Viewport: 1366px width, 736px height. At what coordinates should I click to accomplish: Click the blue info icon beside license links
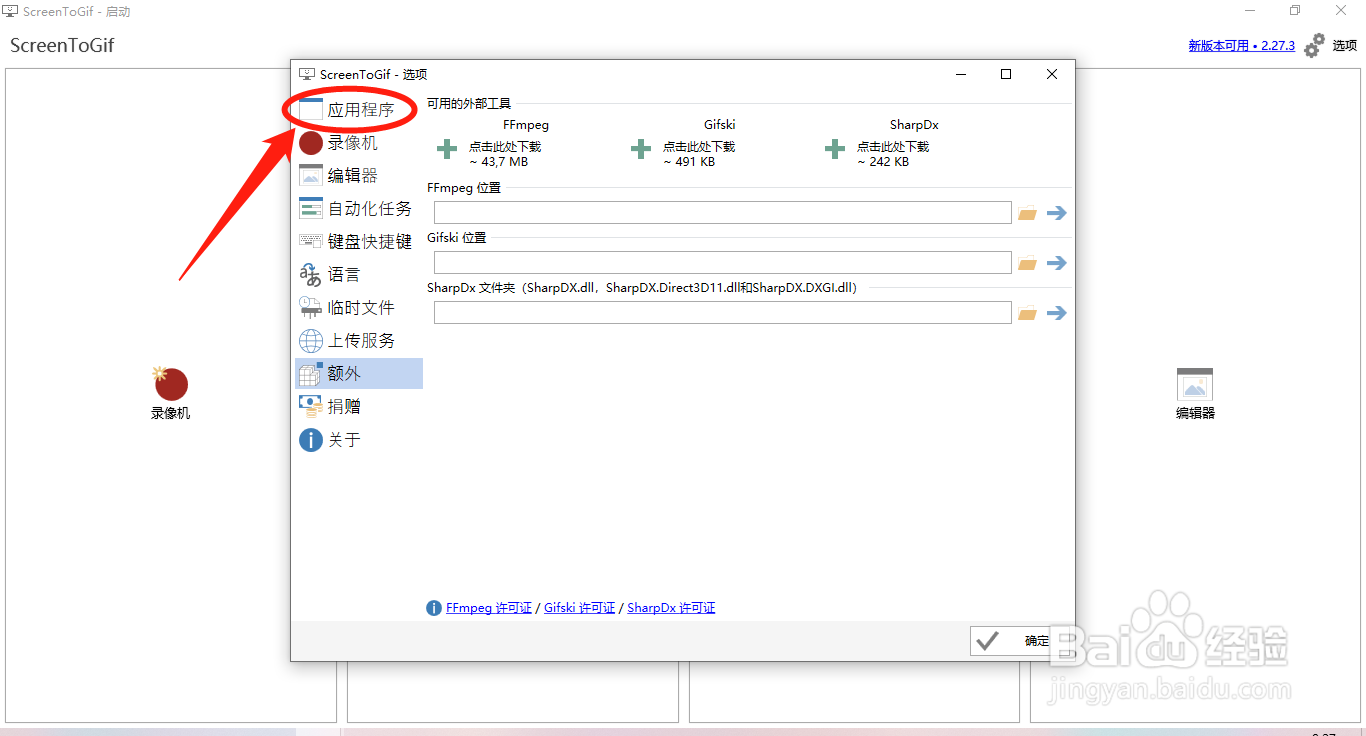pyautogui.click(x=434, y=608)
